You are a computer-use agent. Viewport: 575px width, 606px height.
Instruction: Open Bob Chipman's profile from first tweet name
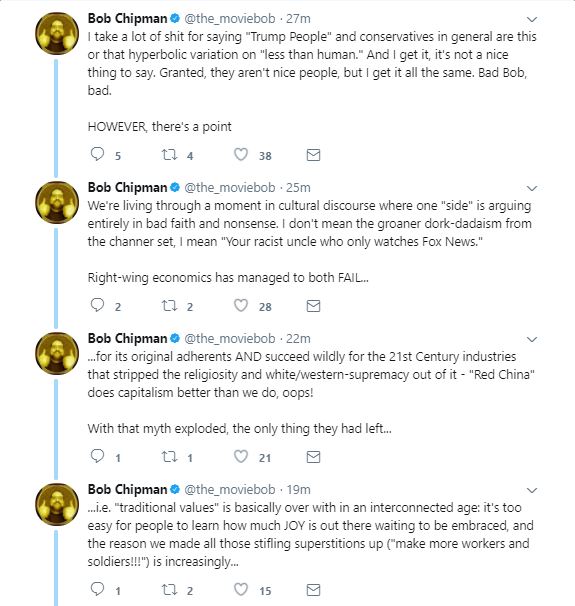point(127,19)
